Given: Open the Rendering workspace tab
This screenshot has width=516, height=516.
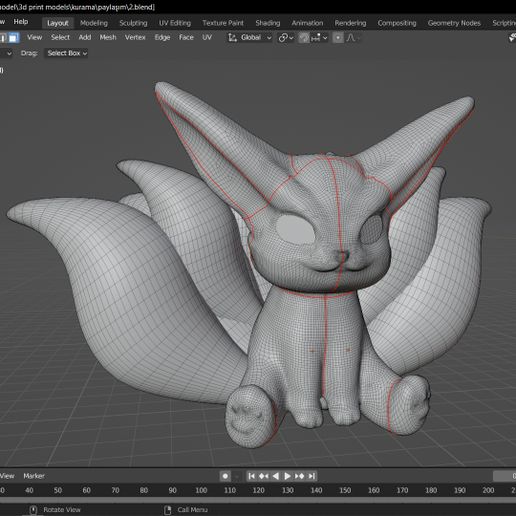Looking at the screenshot, I should 350,23.
